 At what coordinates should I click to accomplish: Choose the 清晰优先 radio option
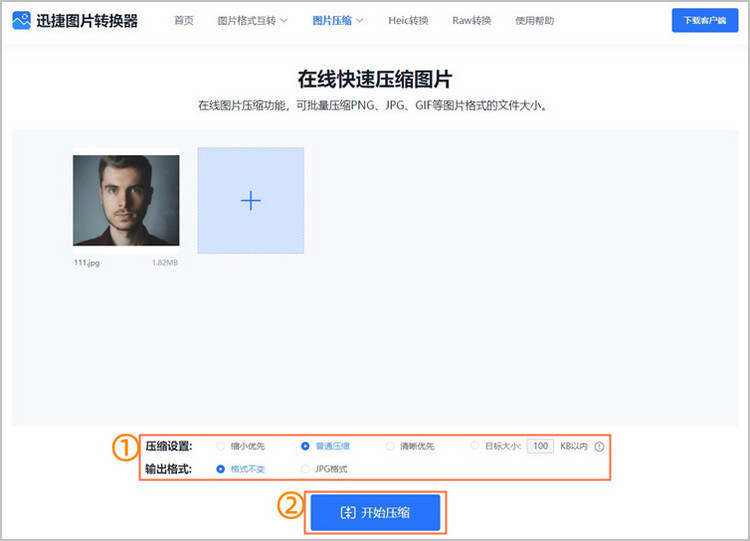click(390, 446)
